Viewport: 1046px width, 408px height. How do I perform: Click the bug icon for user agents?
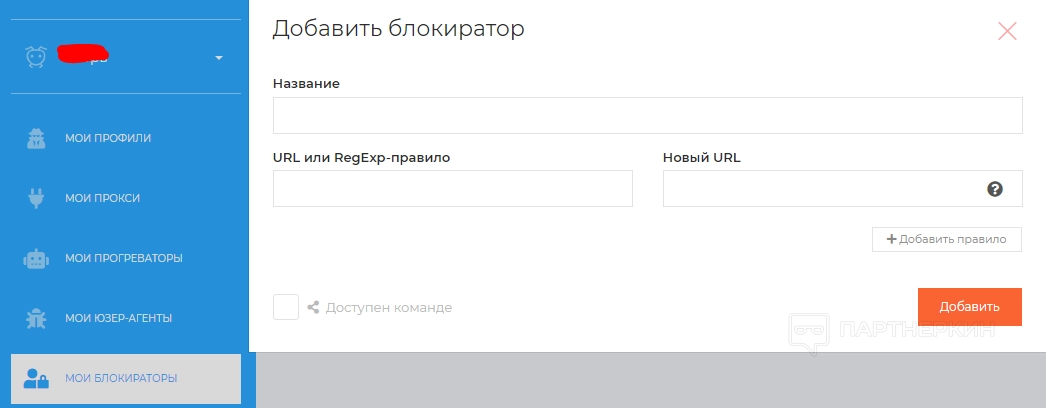(x=36, y=318)
